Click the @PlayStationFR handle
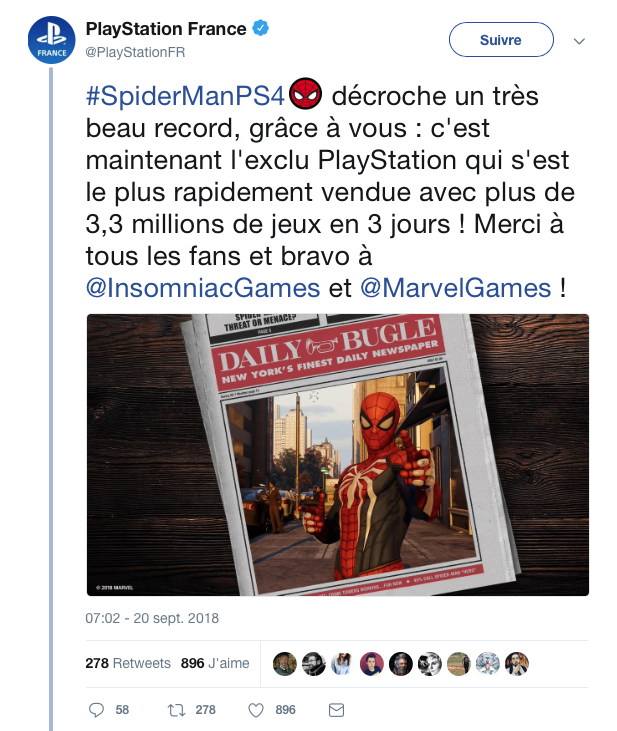The height and width of the screenshot is (731, 617). click(x=135, y=52)
